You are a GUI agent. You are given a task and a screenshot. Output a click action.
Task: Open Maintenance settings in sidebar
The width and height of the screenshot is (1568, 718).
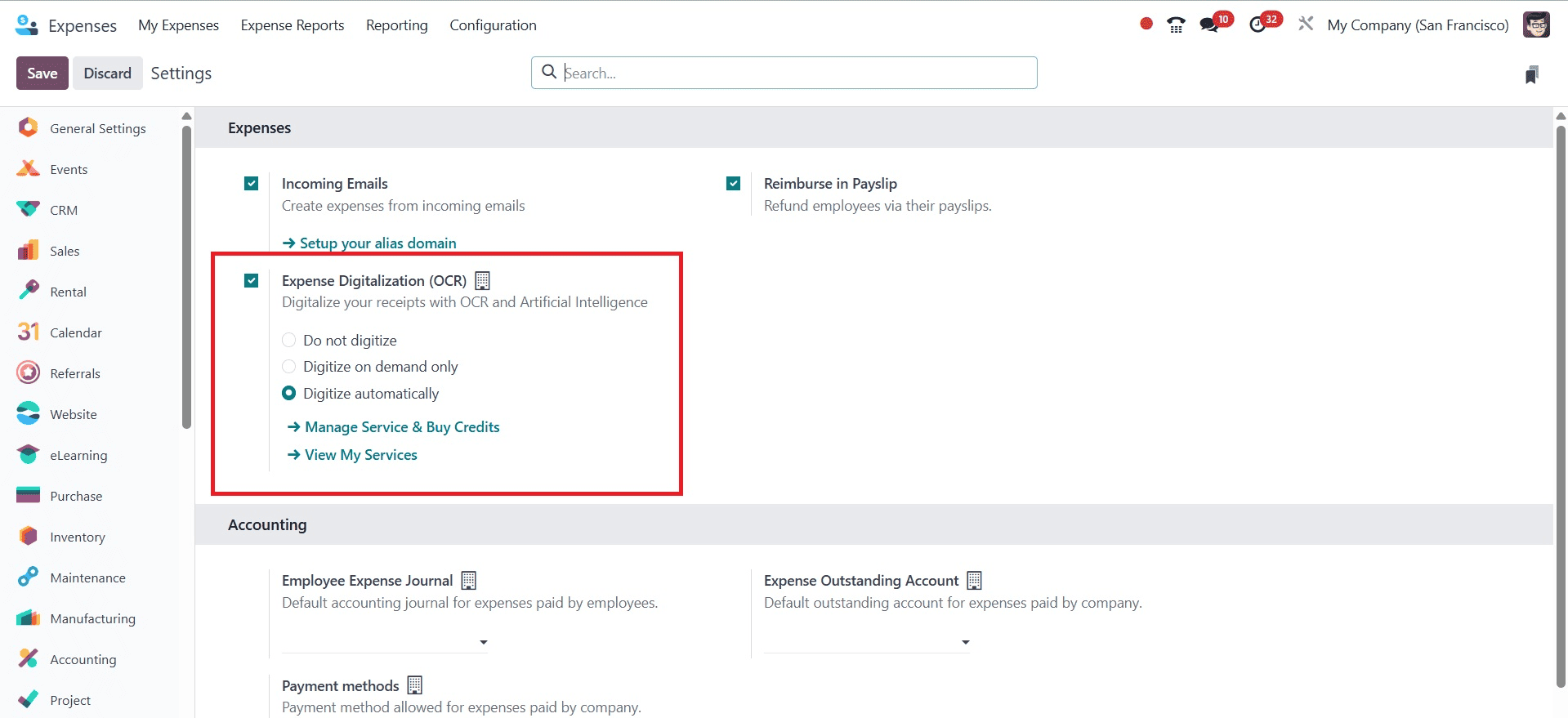[x=90, y=578]
